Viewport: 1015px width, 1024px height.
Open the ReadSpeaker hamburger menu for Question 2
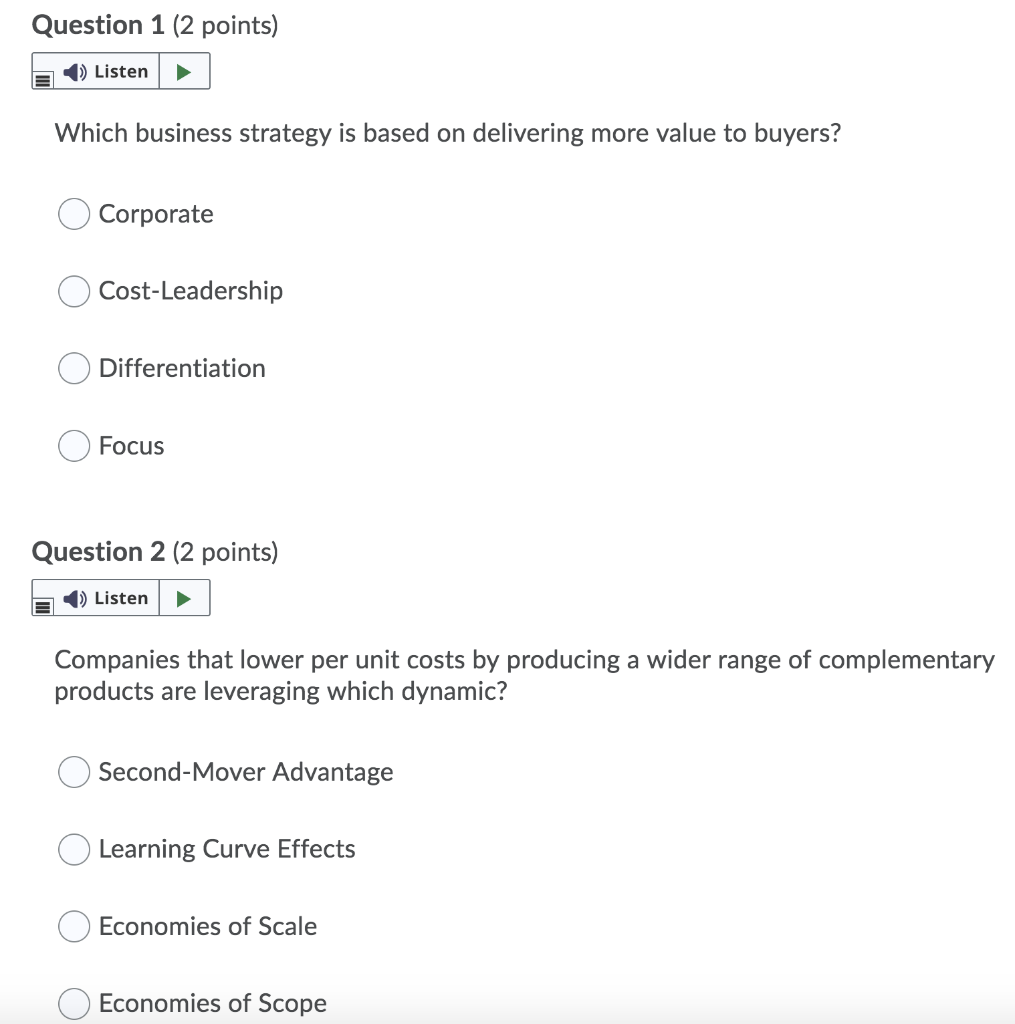click(x=42, y=604)
